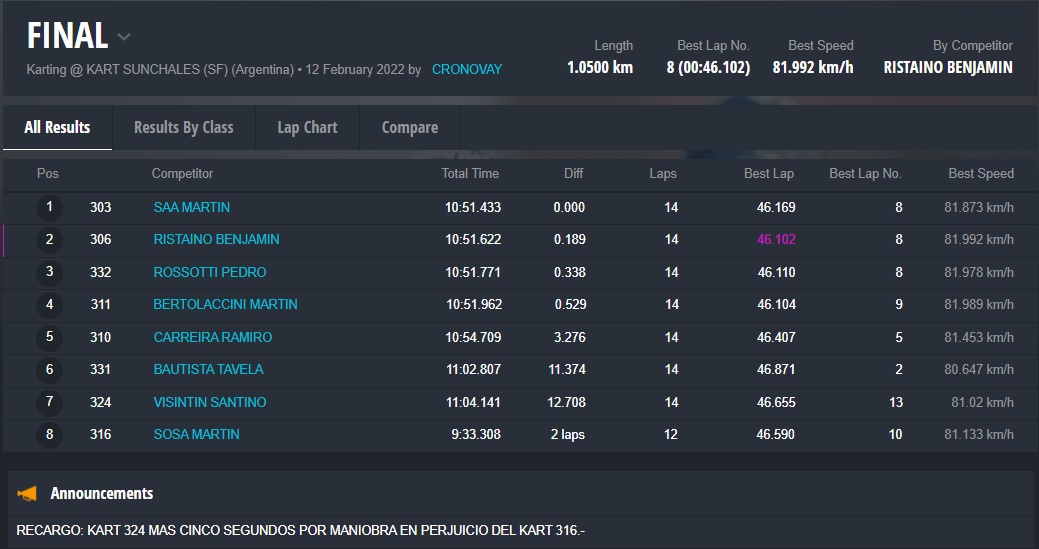Select SOSA MARTIN competitor name

point(196,434)
